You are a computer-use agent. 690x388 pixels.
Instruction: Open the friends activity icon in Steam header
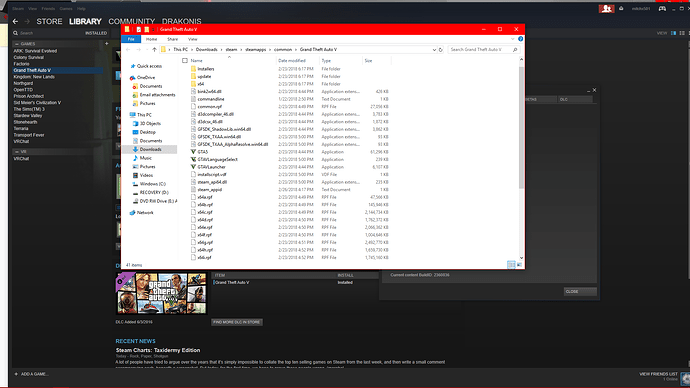606,8
